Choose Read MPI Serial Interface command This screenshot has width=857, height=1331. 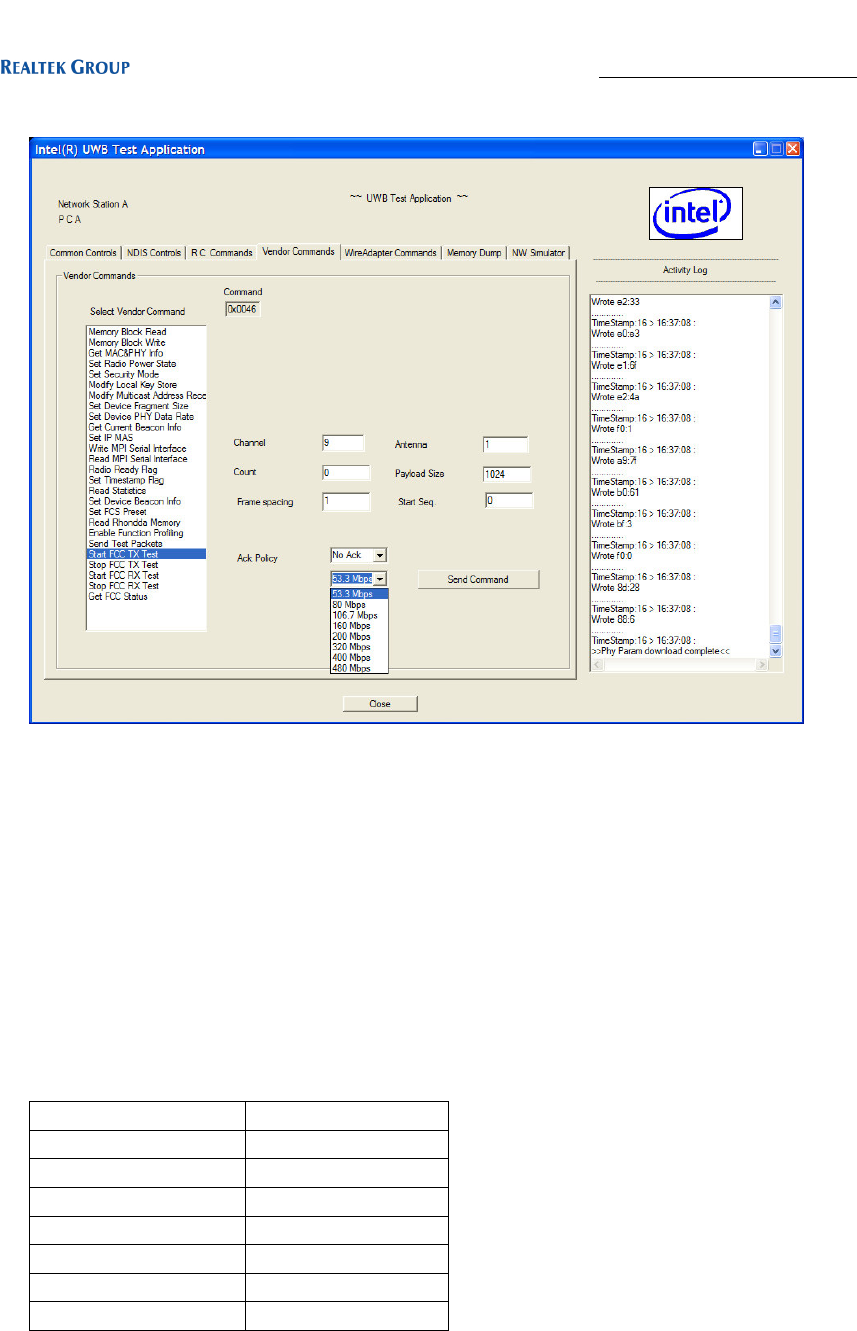click(146, 459)
